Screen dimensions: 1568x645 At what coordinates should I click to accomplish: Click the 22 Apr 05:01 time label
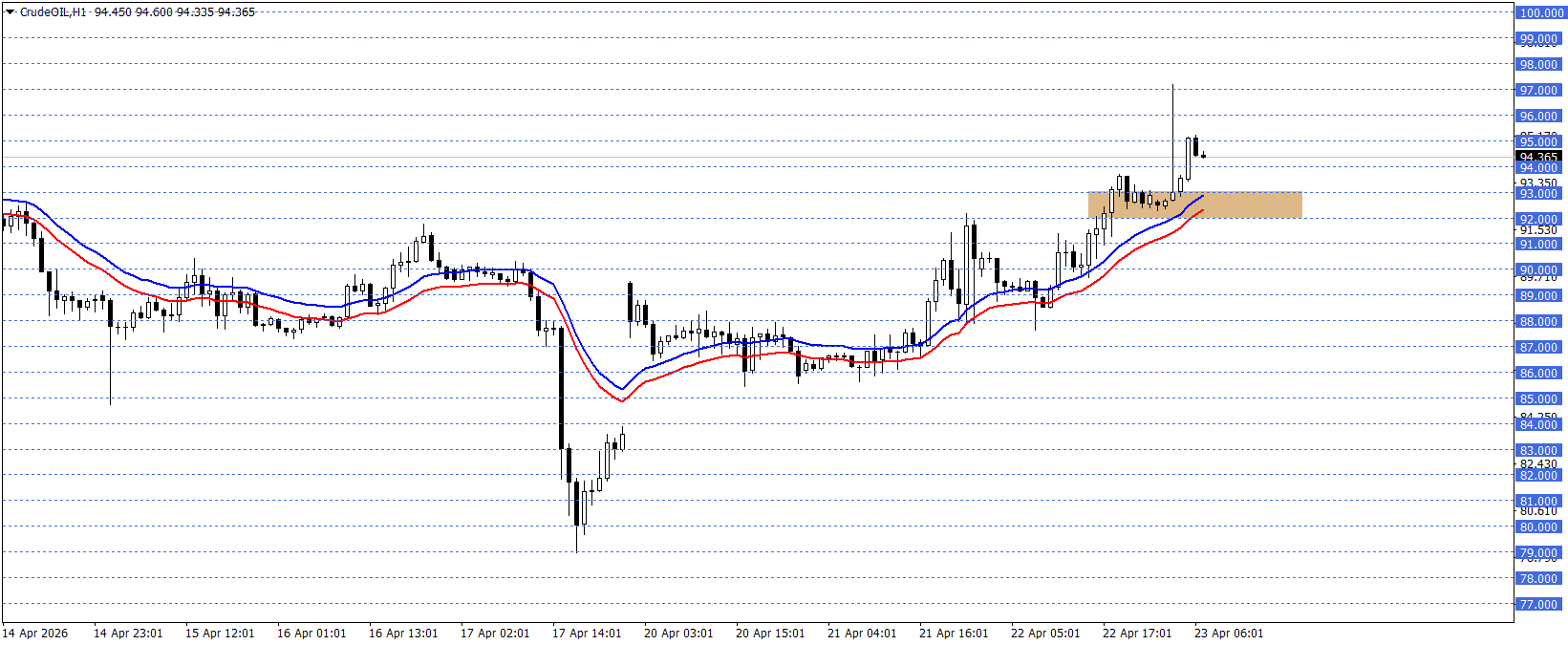(1045, 634)
